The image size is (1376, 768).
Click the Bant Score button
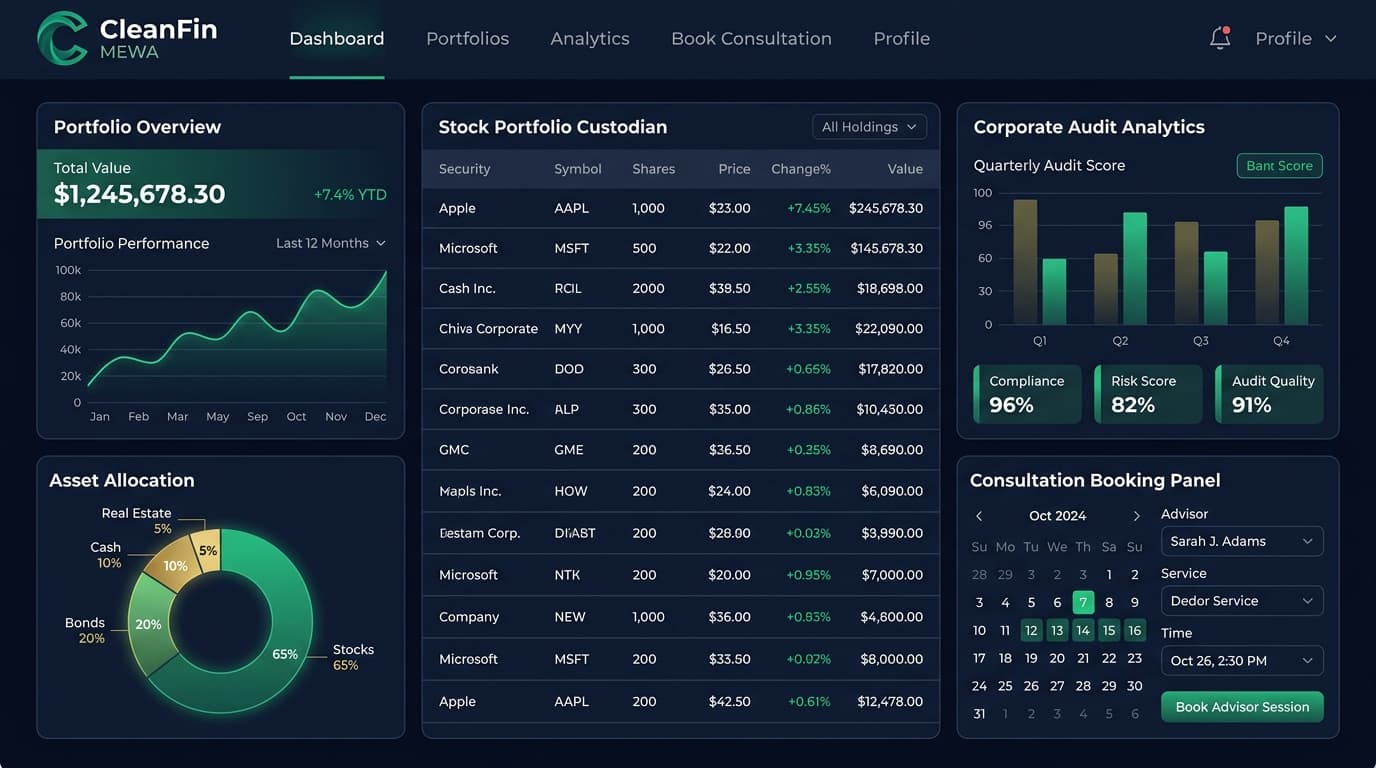[x=1279, y=166]
